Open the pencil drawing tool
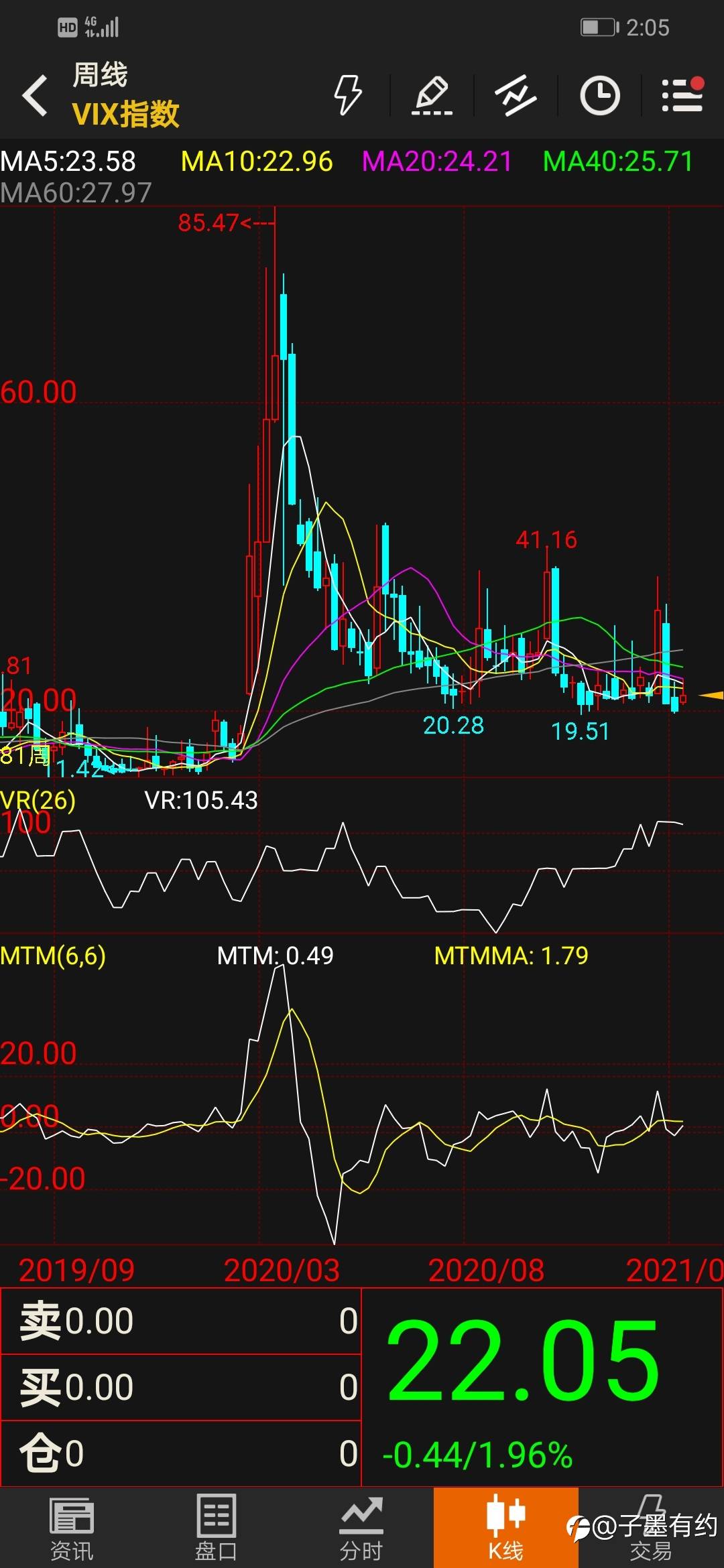 (432, 95)
